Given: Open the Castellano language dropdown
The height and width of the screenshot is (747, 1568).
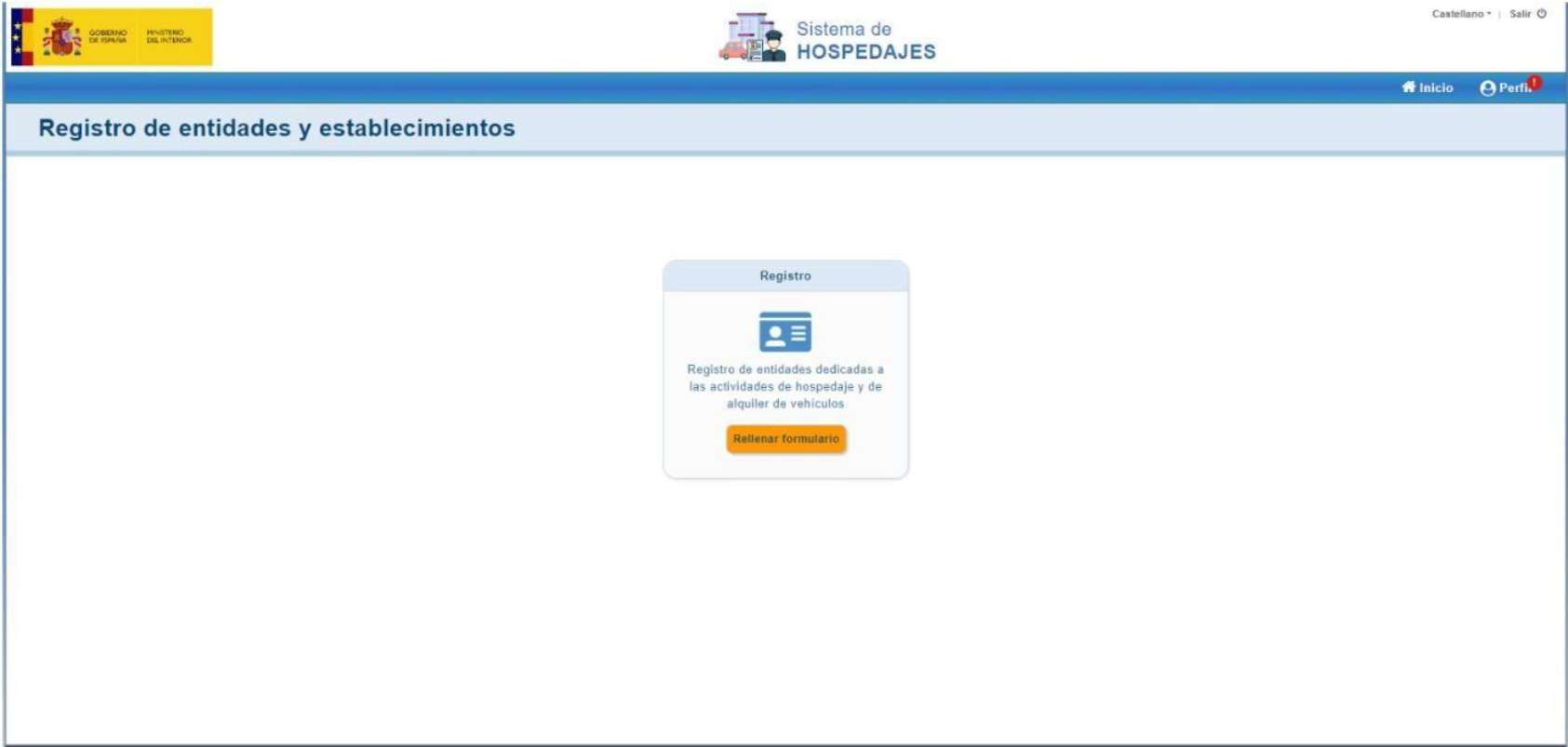Looking at the screenshot, I should tap(1457, 14).
